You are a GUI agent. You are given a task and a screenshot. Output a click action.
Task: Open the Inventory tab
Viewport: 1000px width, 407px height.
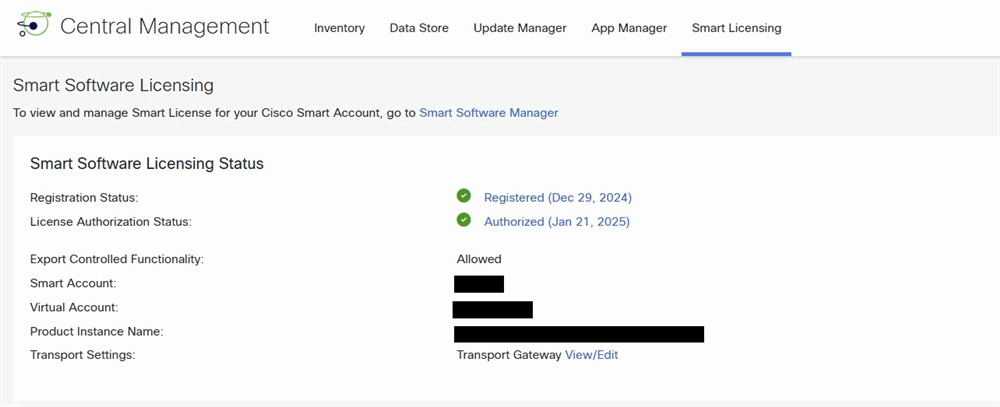point(339,28)
